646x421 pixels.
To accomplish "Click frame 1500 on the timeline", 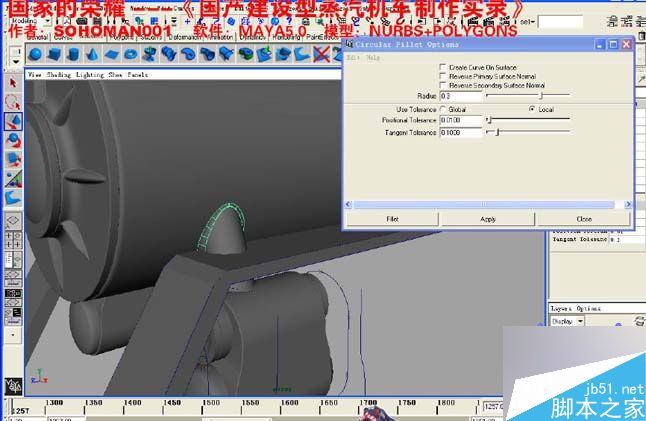I will (x=211, y=405).
